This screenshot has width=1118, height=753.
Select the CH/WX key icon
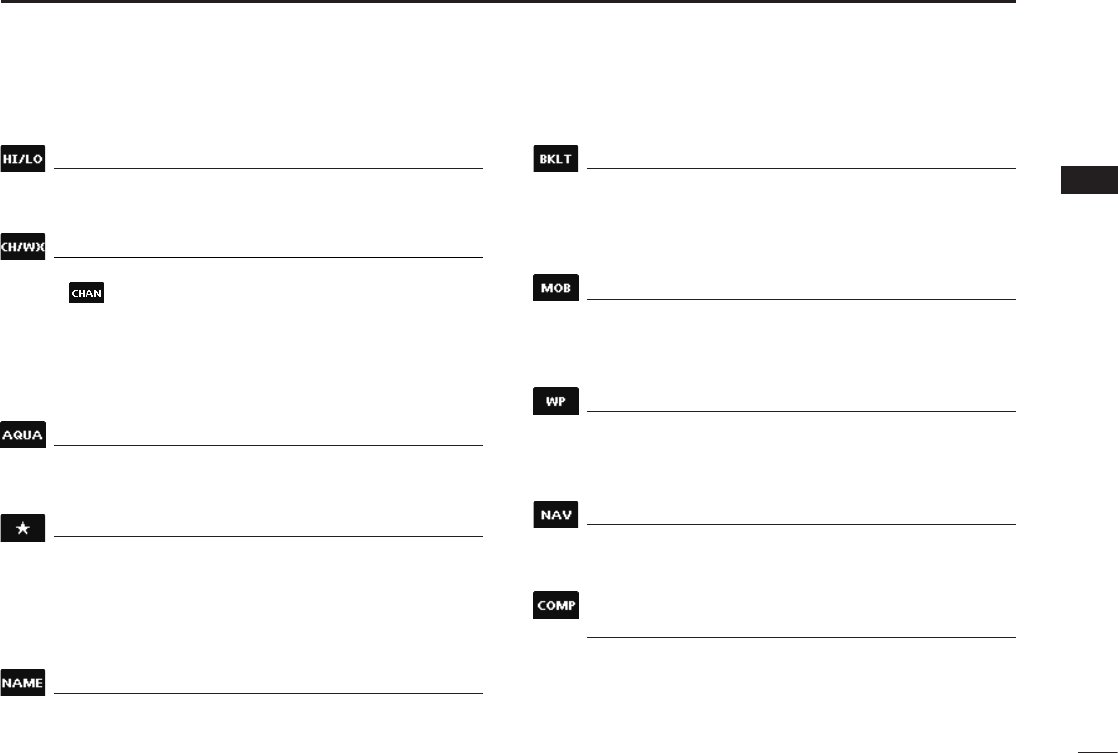[23, 247]
